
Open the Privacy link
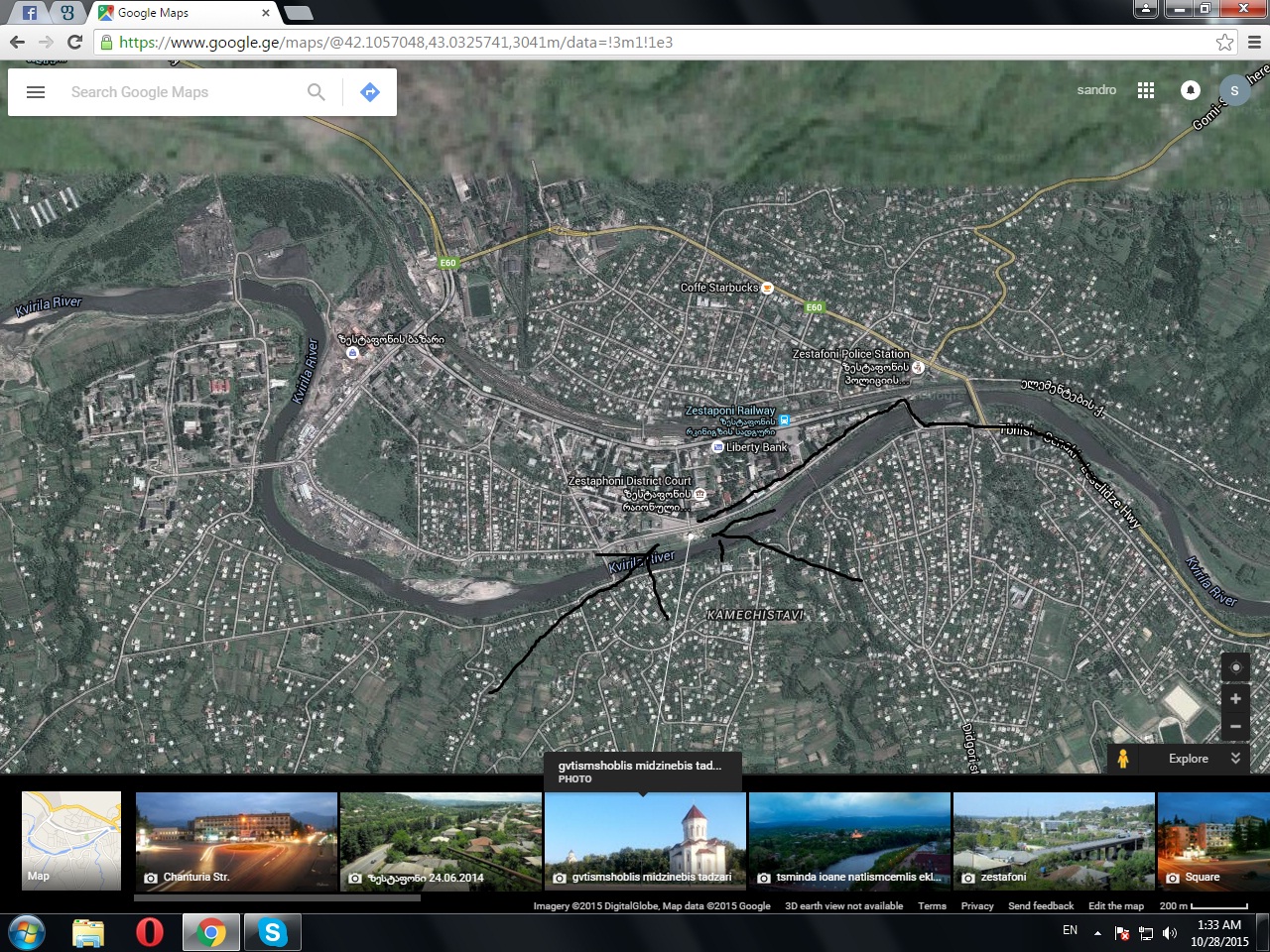pyautogui.click(x=977, y=905)
